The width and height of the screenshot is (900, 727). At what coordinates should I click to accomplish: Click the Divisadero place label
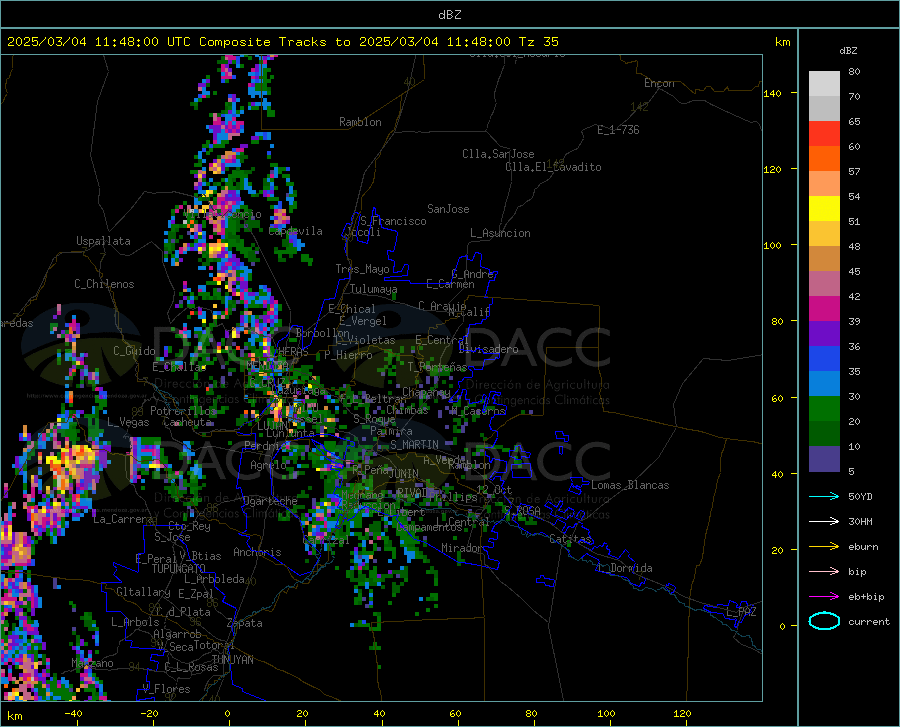tap(488, 349)
